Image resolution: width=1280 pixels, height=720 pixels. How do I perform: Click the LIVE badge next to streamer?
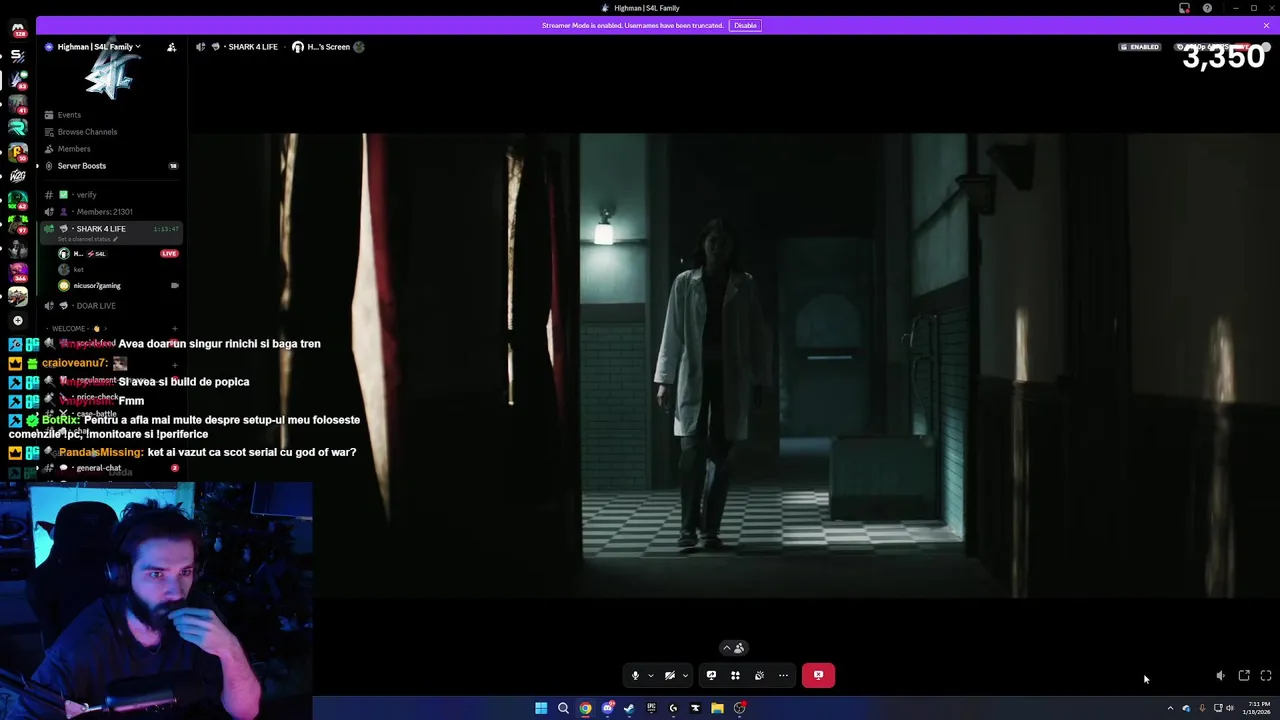pyautogui.click(x=169, y=254)
